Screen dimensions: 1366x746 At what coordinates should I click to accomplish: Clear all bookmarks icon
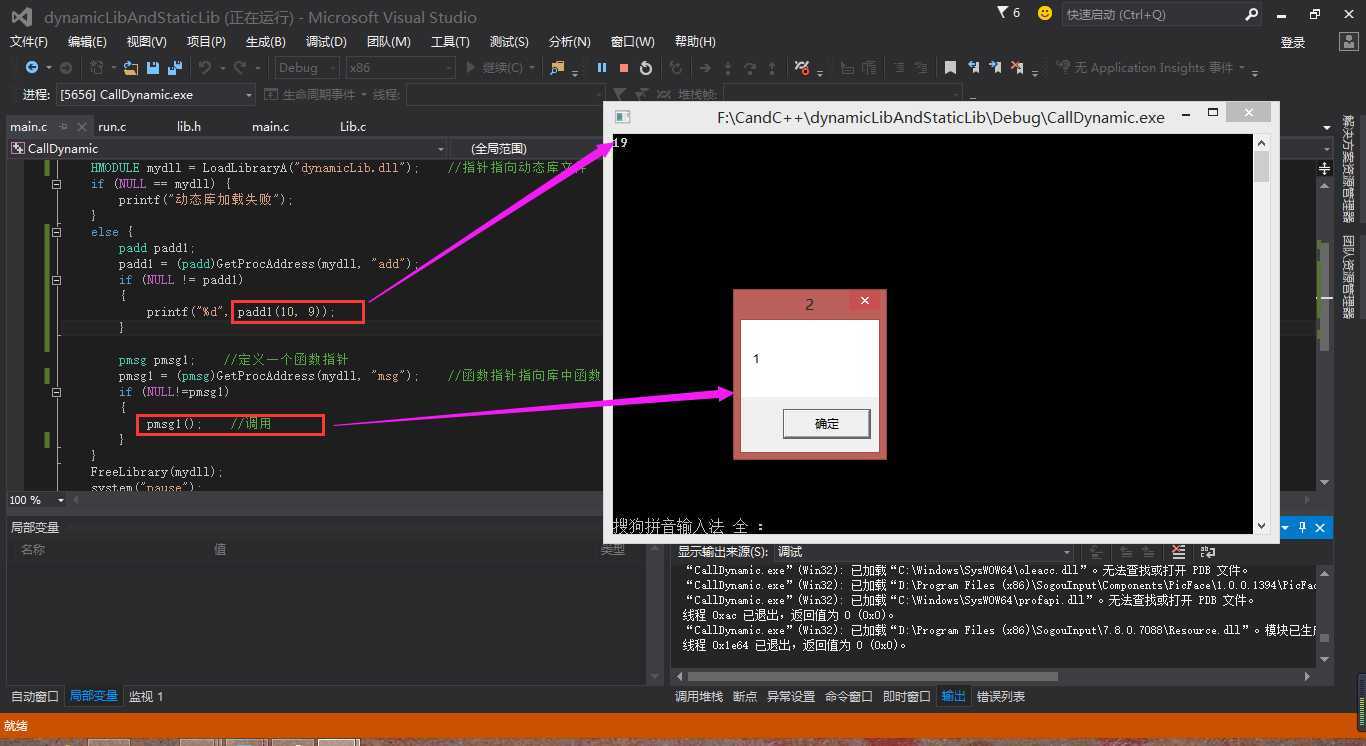click(1017, 68)
